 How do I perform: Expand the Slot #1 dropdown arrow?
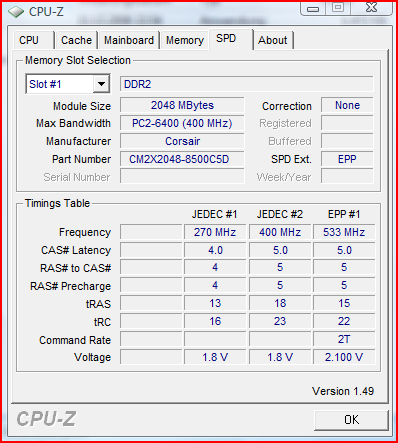point(101,84)
